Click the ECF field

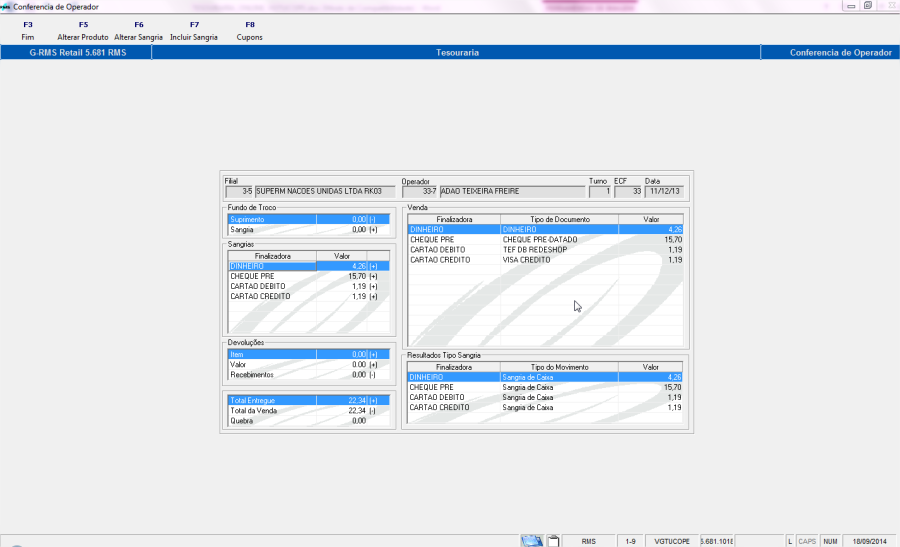click(x=628, y=191)
